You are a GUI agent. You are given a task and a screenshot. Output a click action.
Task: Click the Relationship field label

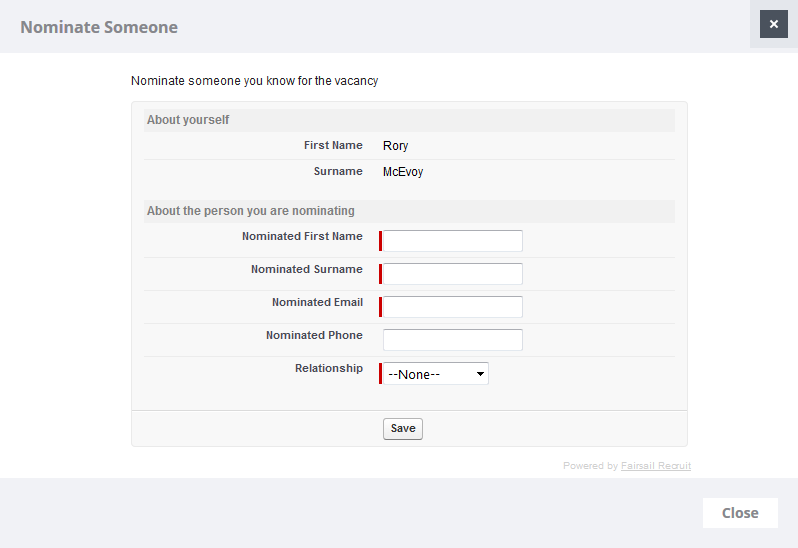pyautogui.click(x=328, y=369)
